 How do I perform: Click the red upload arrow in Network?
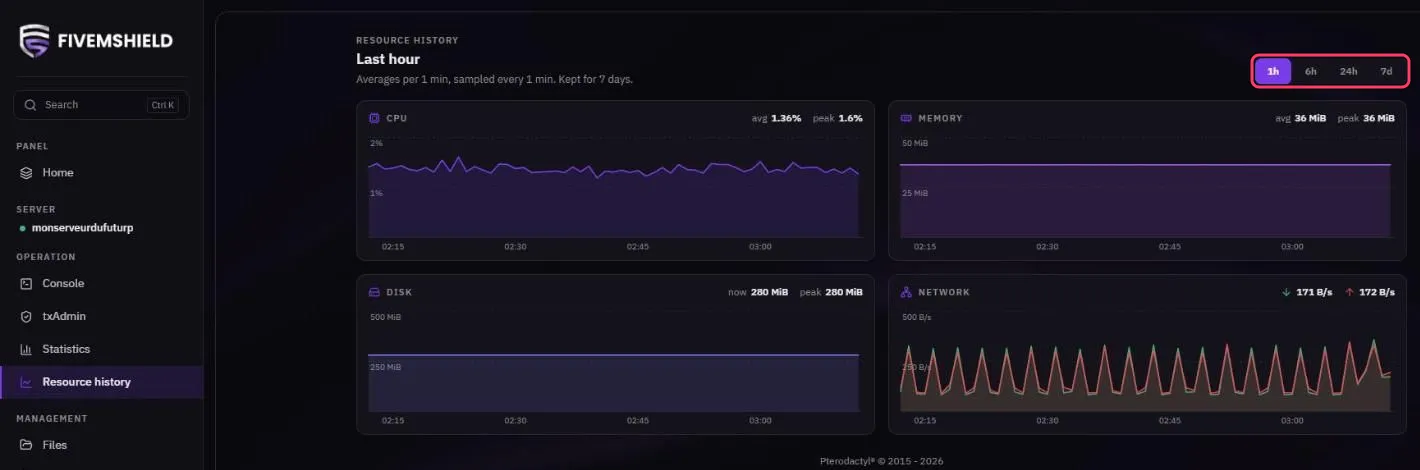coord(1350,292)
